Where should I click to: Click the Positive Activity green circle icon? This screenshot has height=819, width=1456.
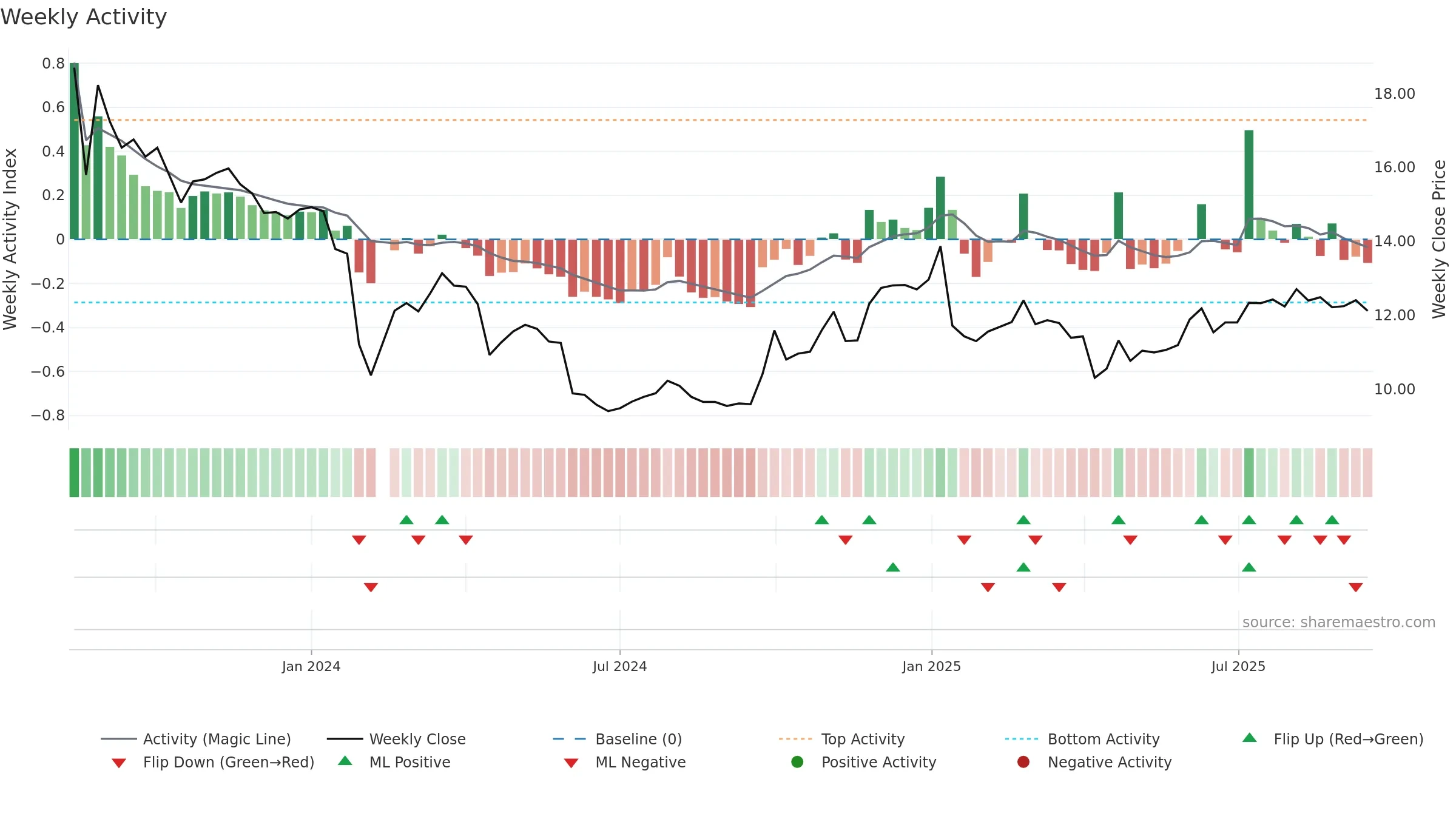click(797, 762)
